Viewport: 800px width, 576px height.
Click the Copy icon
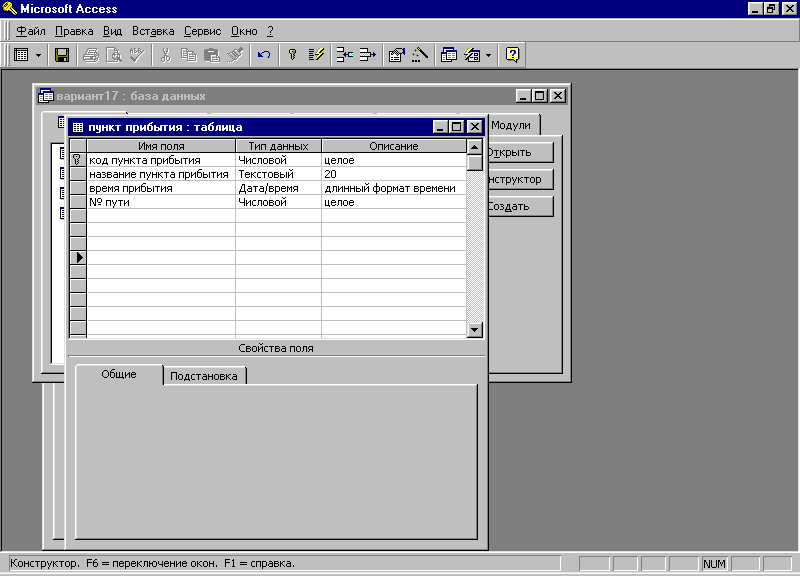click(x=189, y=55)
